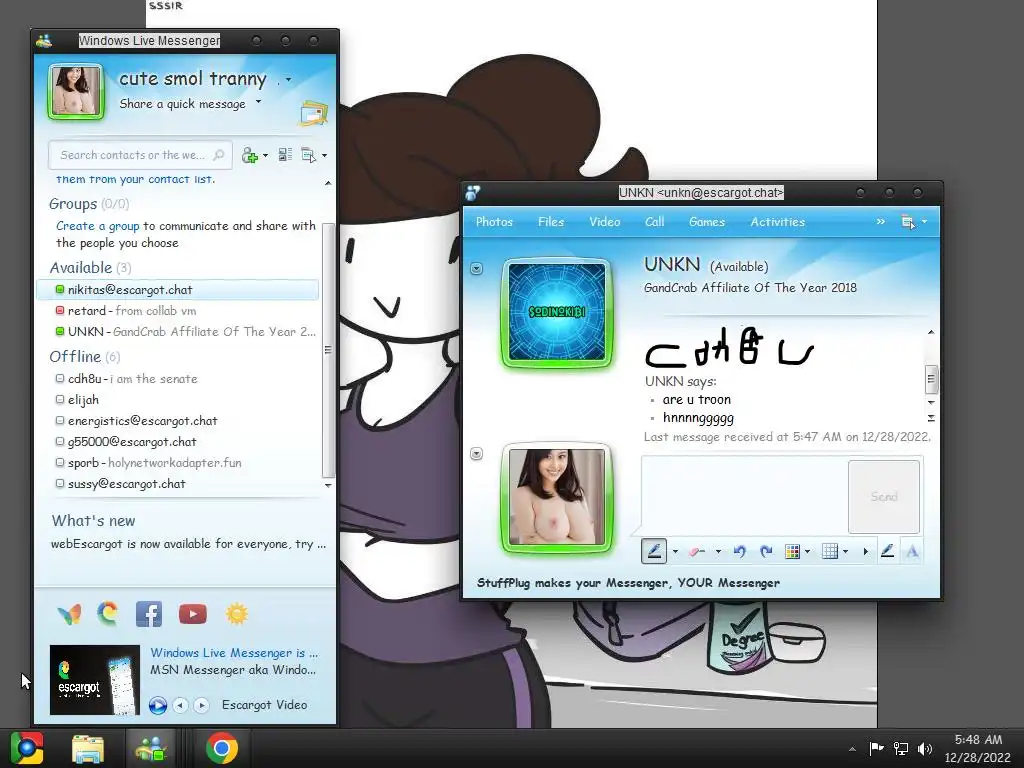The image size is (1024, 768).
Task: Open the grid background dropdown
Action: [845, 552]
